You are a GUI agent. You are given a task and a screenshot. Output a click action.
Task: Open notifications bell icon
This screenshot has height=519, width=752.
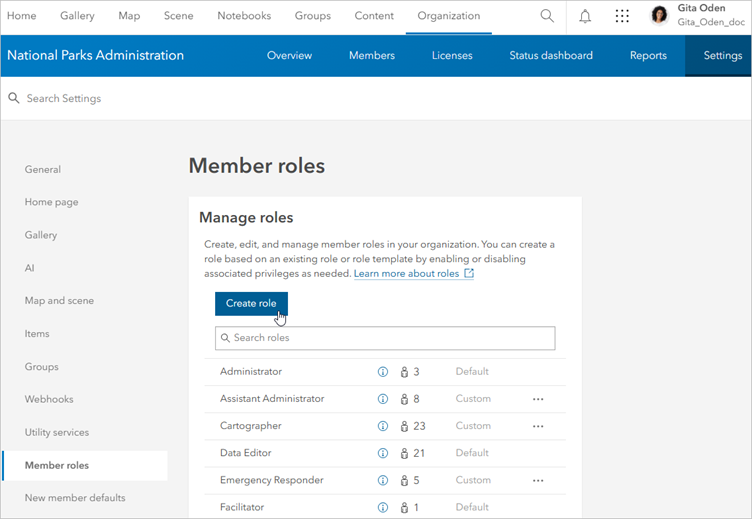[x=585, y=16]
